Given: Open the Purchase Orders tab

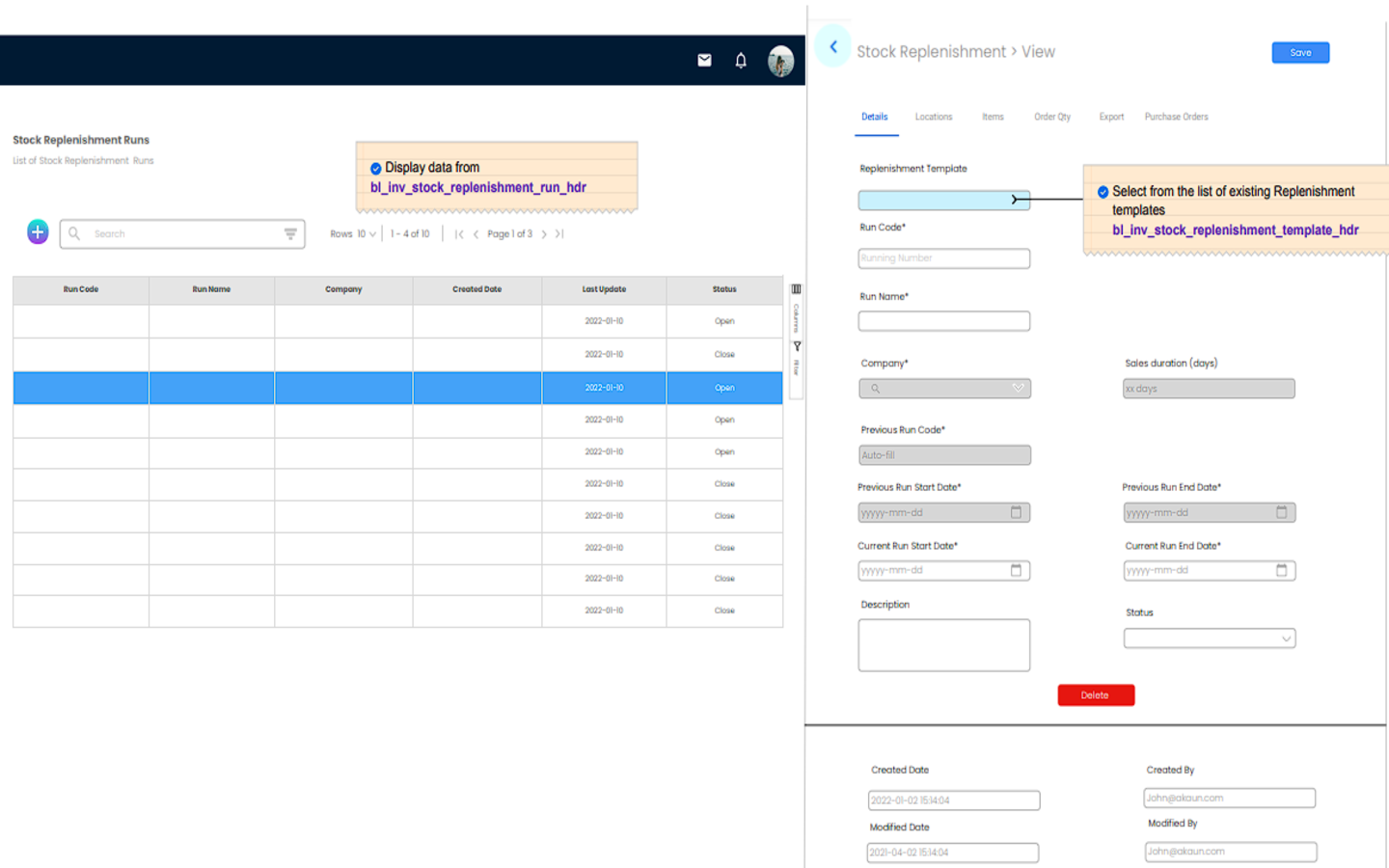Looking at the screenshot, I should pyautogui.click(x=1176, y=117).
